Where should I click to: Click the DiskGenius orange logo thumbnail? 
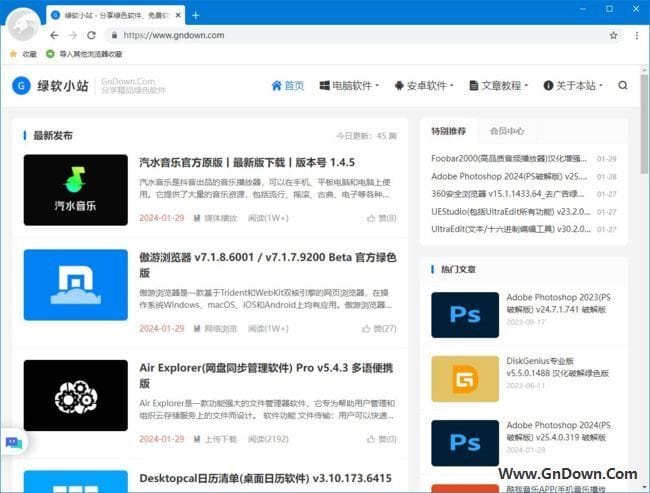point(465,379)
